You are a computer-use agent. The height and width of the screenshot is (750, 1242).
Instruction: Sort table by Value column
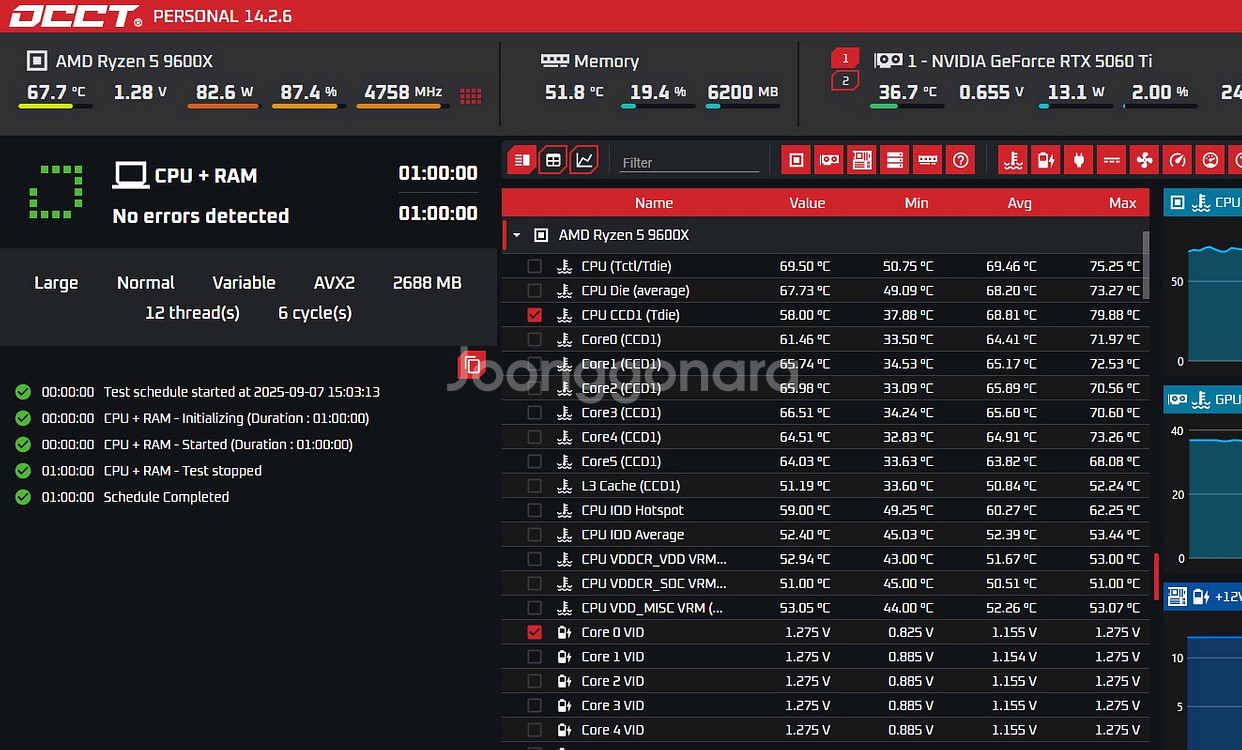pyautogui.click(x=807, y=203)
